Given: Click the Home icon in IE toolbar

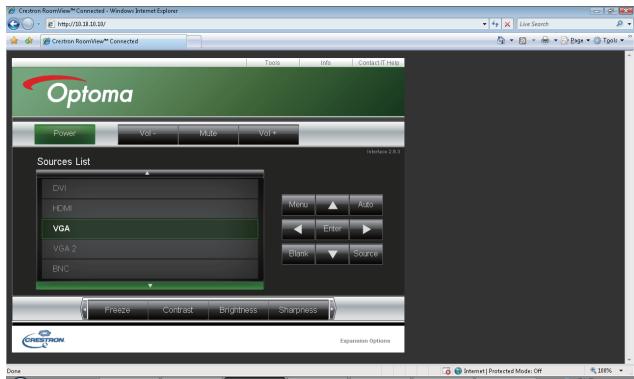Looking at the screenshot, I should (501, 40).
